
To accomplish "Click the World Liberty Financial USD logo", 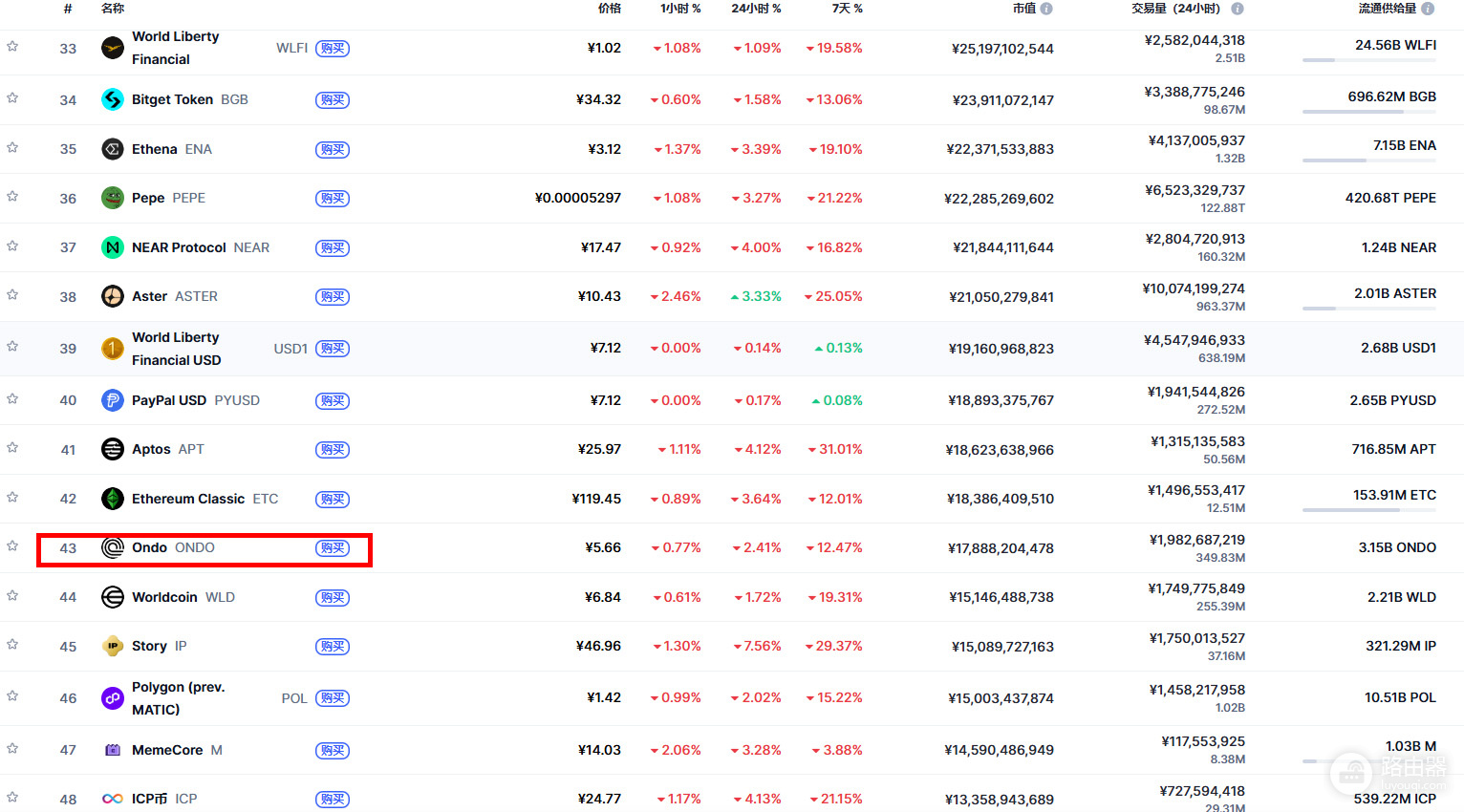I will coord(113,349).
